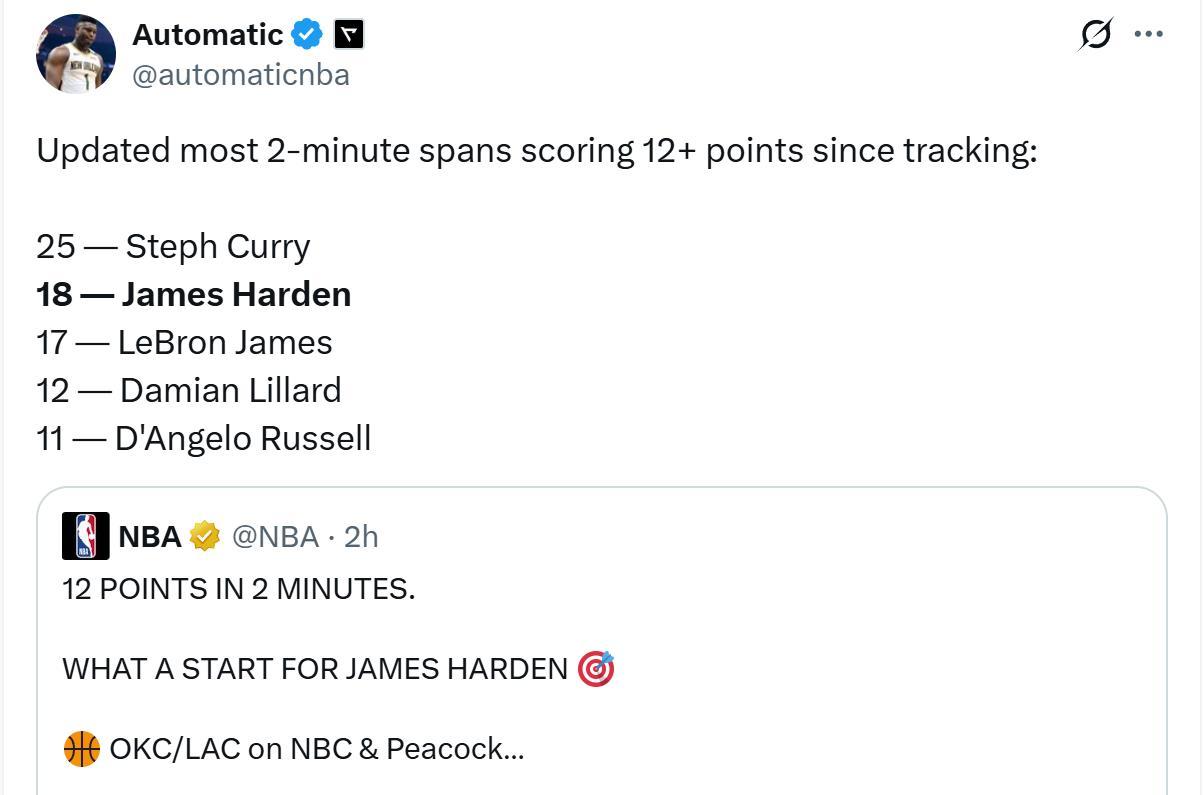Open the NBA account name in quote
Viewport: 1203px width, 795px height.
(x=150, y=537)
